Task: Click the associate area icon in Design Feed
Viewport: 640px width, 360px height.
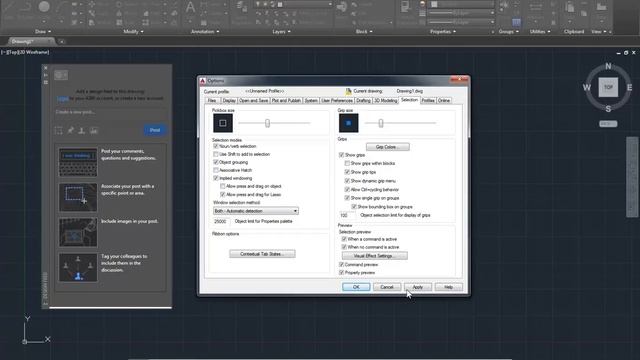Action: (x=59, y=131)
